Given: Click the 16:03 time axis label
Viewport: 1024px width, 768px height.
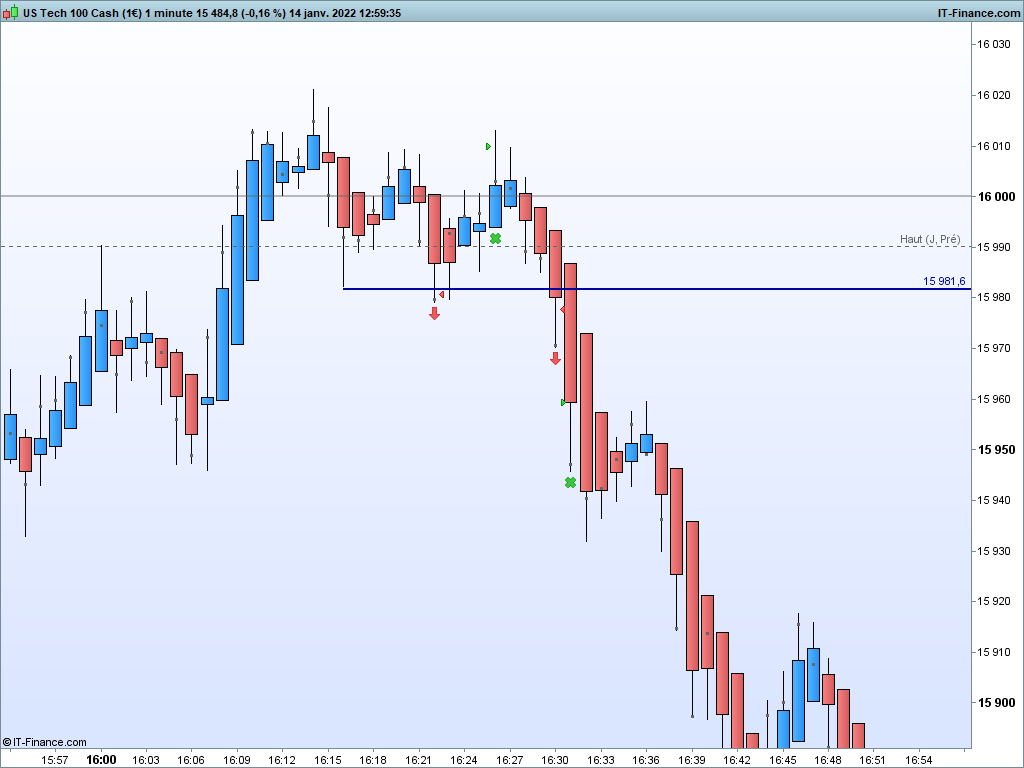Looking at the screenshot, I should [x=146, y=760].
